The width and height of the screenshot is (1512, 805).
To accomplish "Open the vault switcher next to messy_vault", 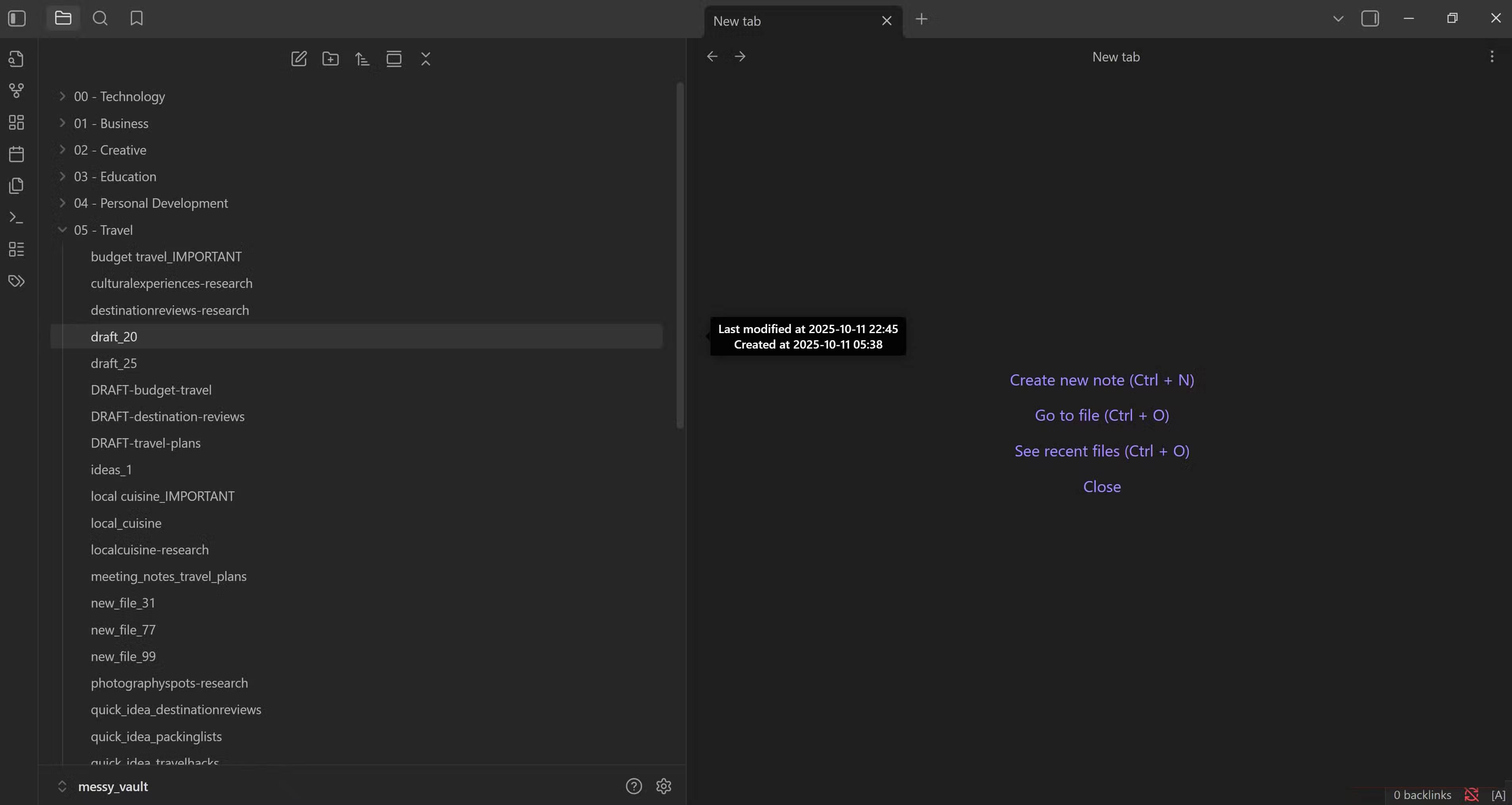I will pos(62,786).
